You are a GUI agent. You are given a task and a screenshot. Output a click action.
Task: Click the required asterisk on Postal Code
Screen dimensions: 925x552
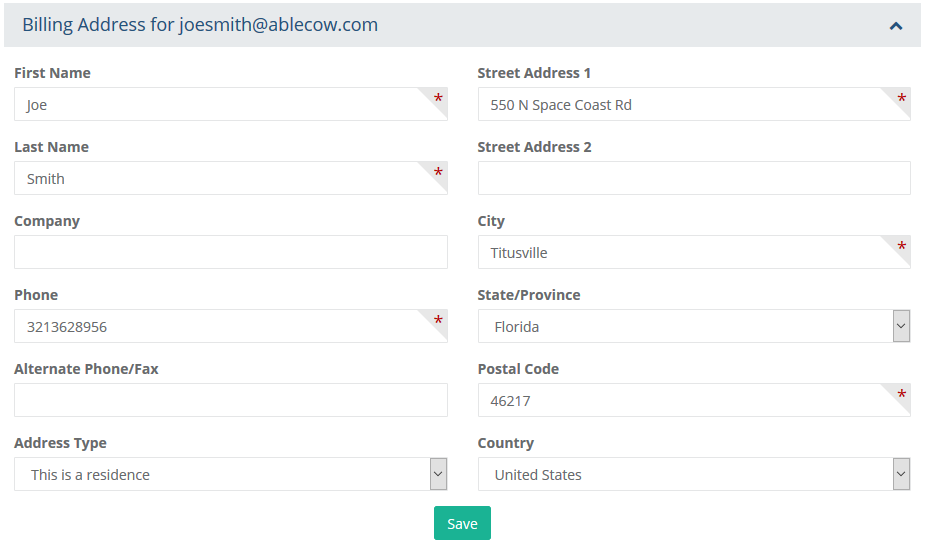pos(901,394)
